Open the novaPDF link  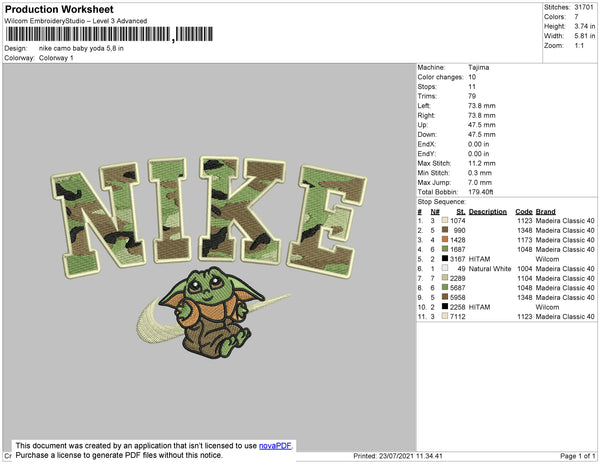coord(275,446)
